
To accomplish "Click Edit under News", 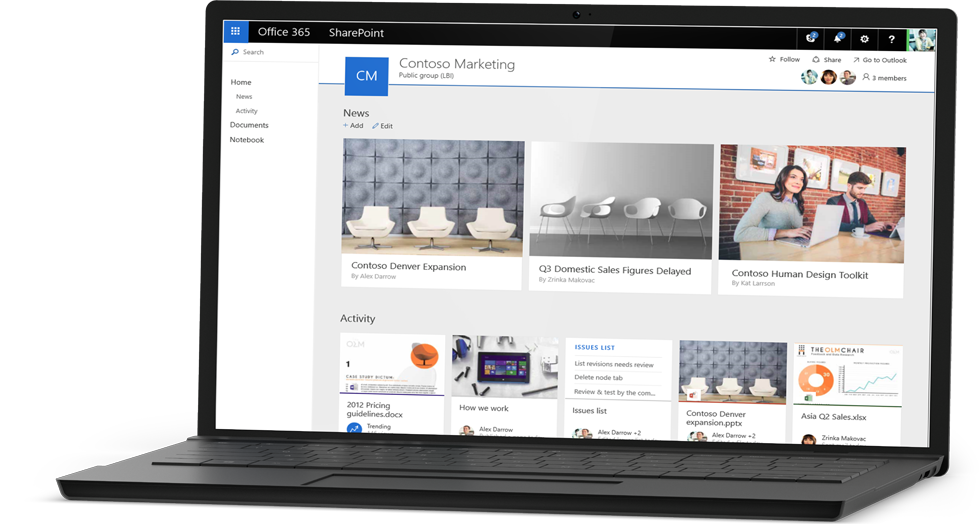I will tap(386, 126).
